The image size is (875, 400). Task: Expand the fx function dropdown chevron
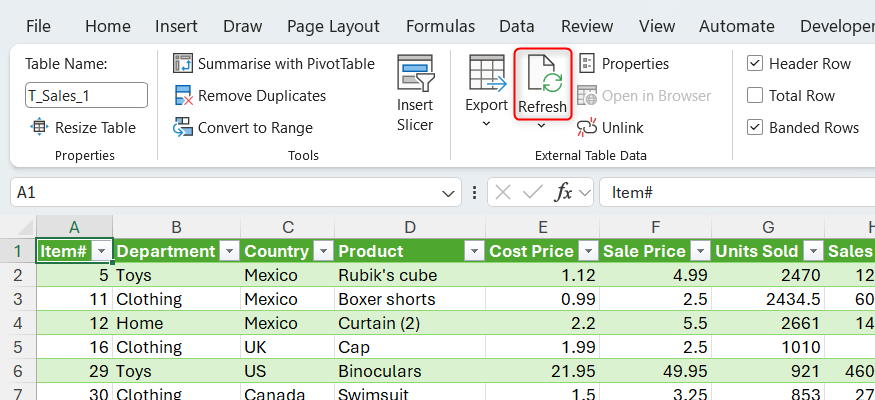tap(584, 193)
